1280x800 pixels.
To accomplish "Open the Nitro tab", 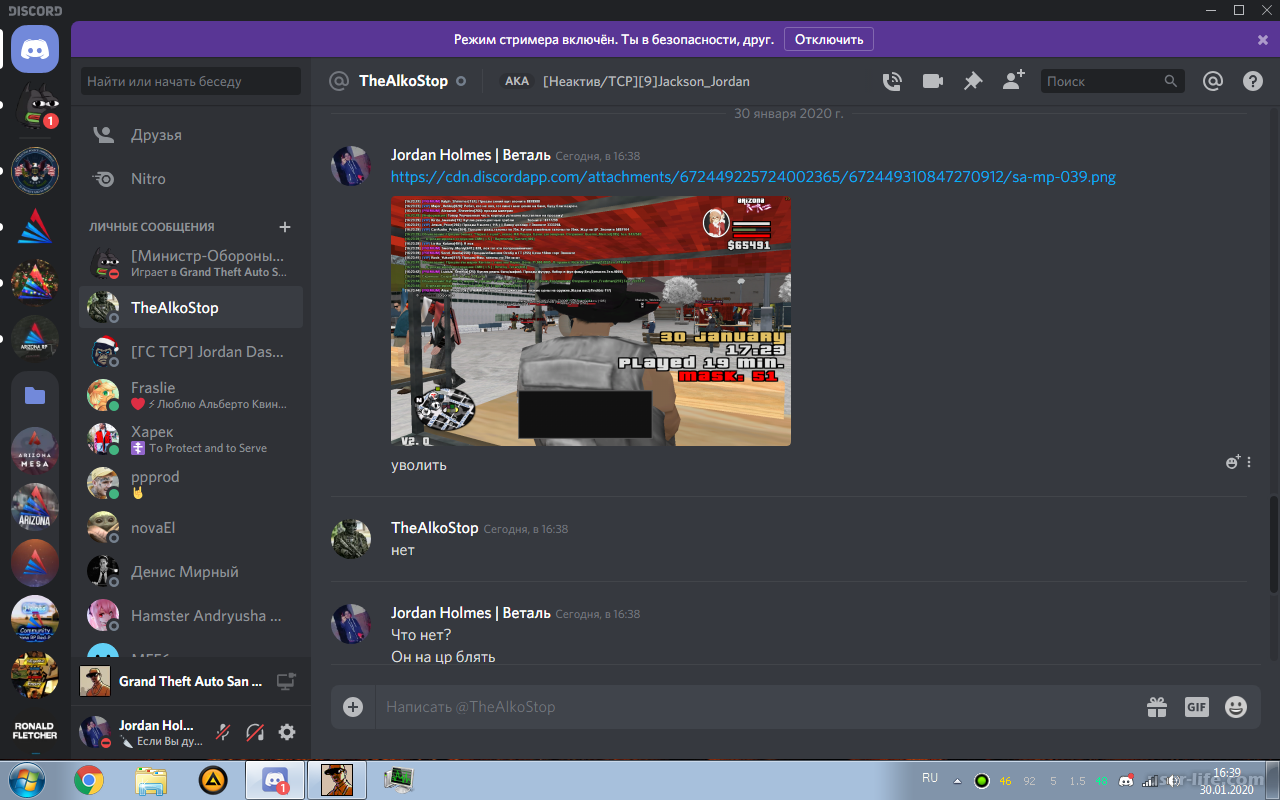I will (x=191, y=179).
